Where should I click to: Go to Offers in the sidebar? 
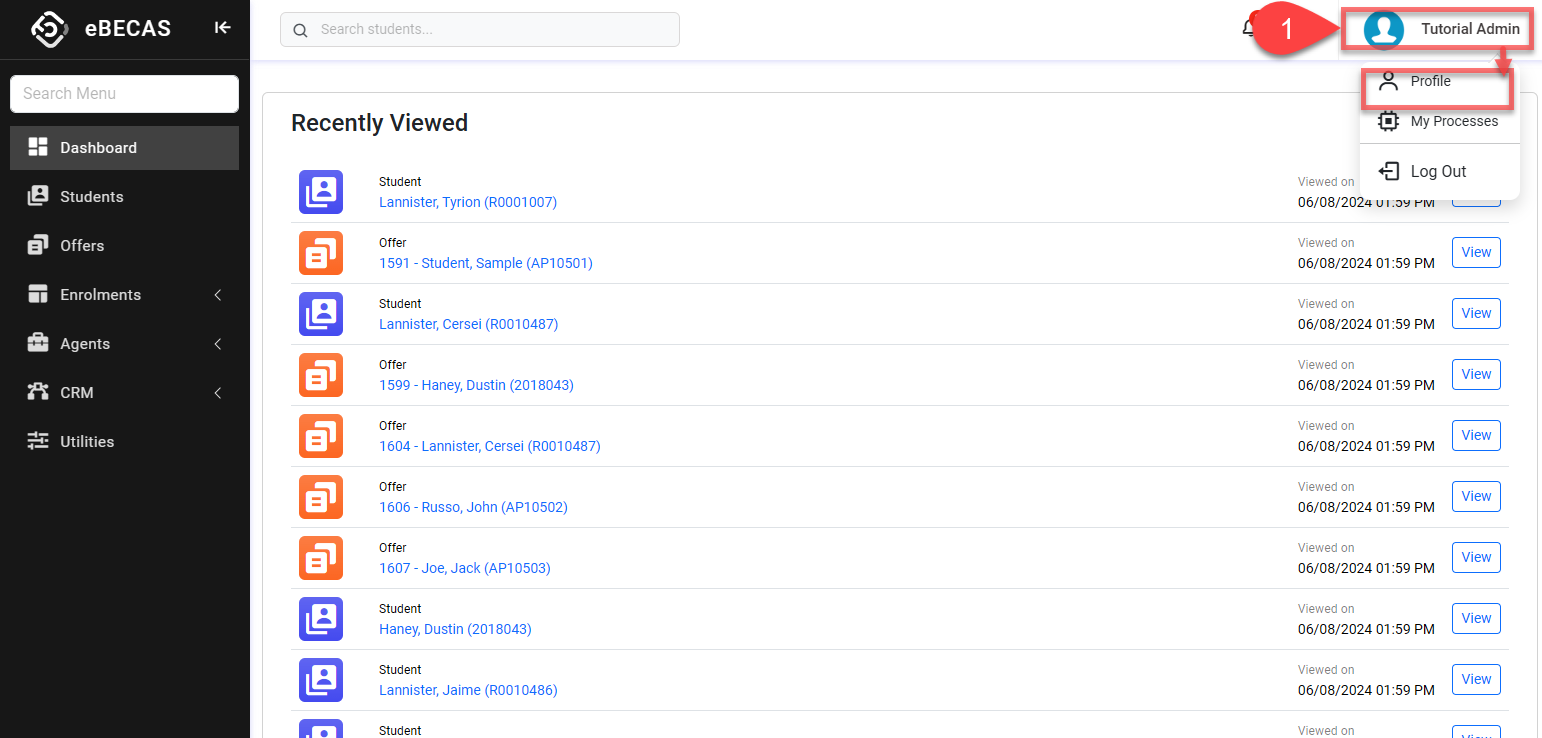click(x=81, y=246)
